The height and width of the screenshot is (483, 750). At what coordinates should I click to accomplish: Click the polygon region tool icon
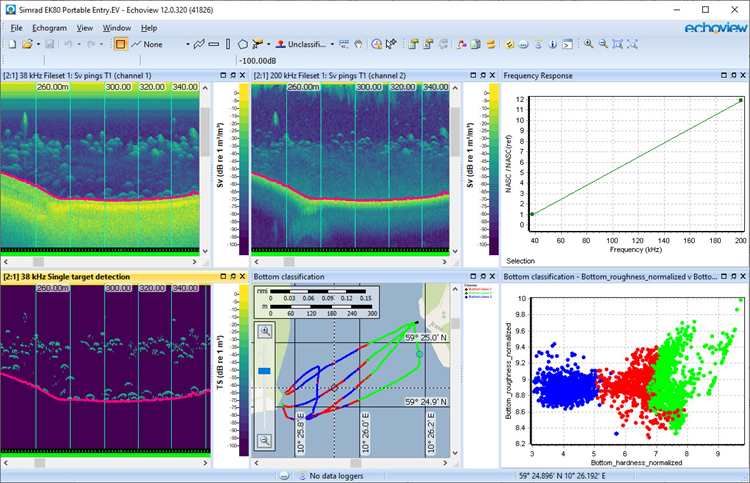tap(243, 44)
